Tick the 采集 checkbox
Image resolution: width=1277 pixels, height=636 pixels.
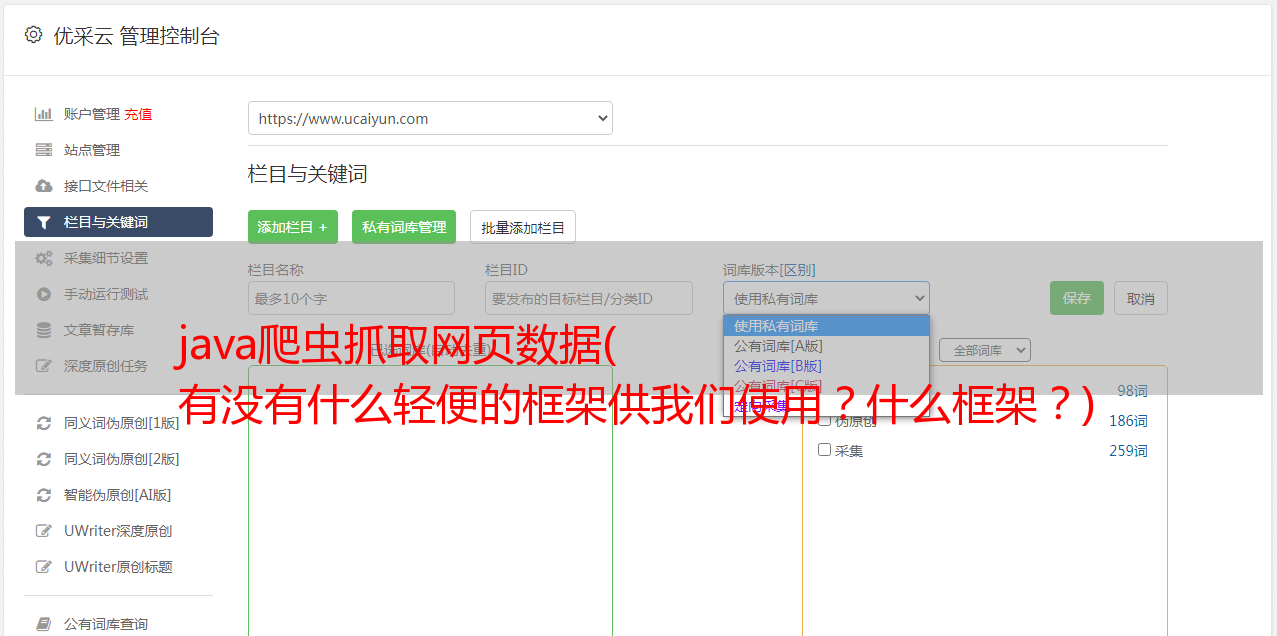pos(825,450)
